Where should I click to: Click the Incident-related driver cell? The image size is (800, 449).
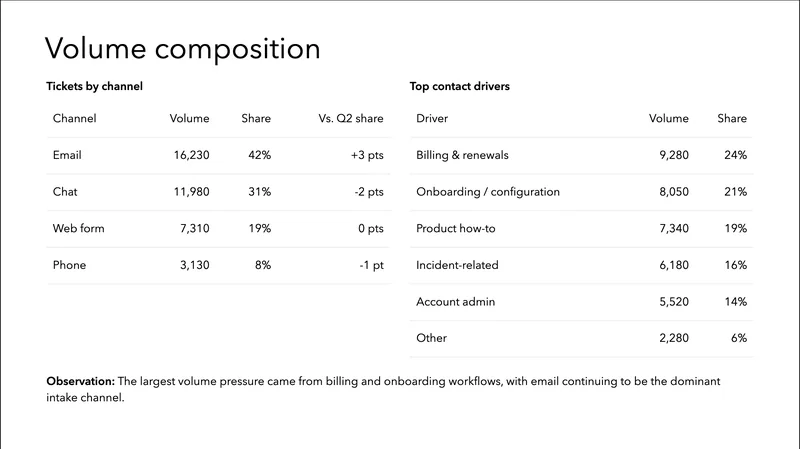457,265
